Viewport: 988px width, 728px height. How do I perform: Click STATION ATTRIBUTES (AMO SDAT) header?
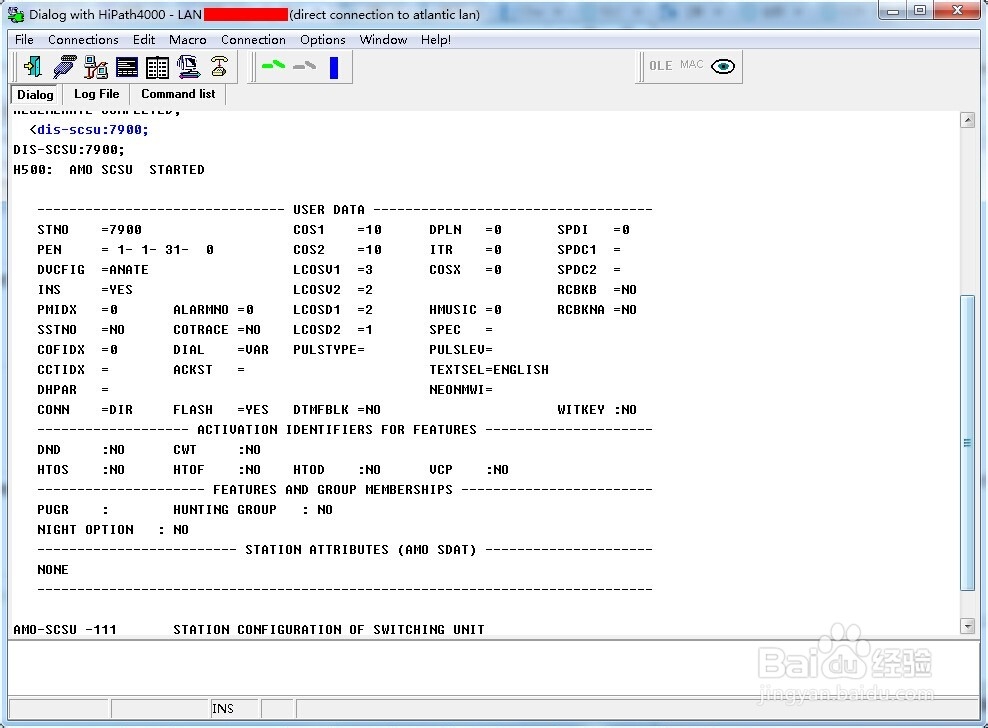coord(361,550)
